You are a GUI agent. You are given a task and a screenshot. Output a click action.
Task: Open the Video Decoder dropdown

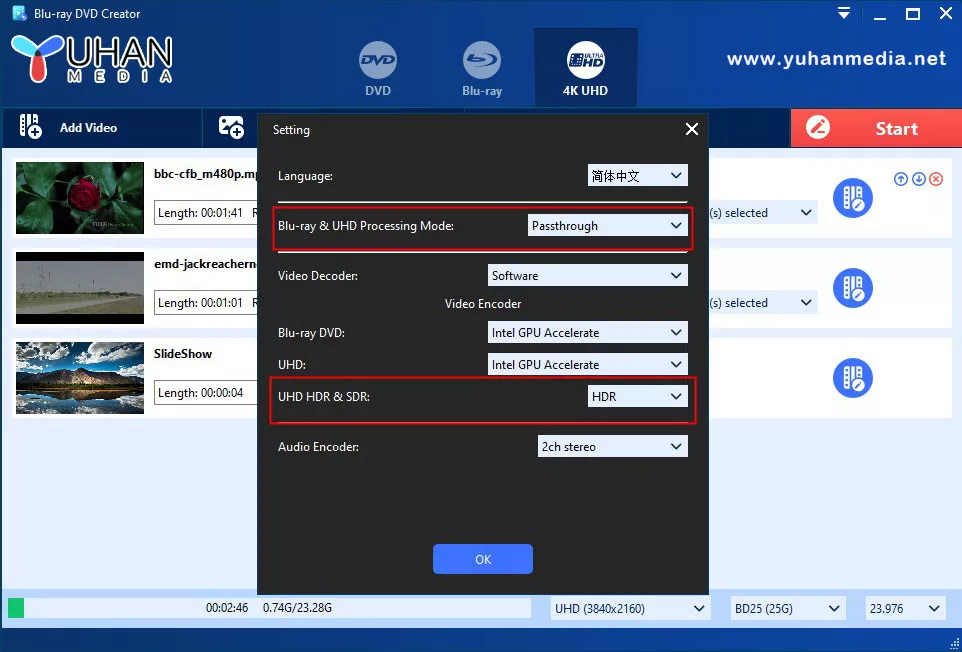(587, 275)
